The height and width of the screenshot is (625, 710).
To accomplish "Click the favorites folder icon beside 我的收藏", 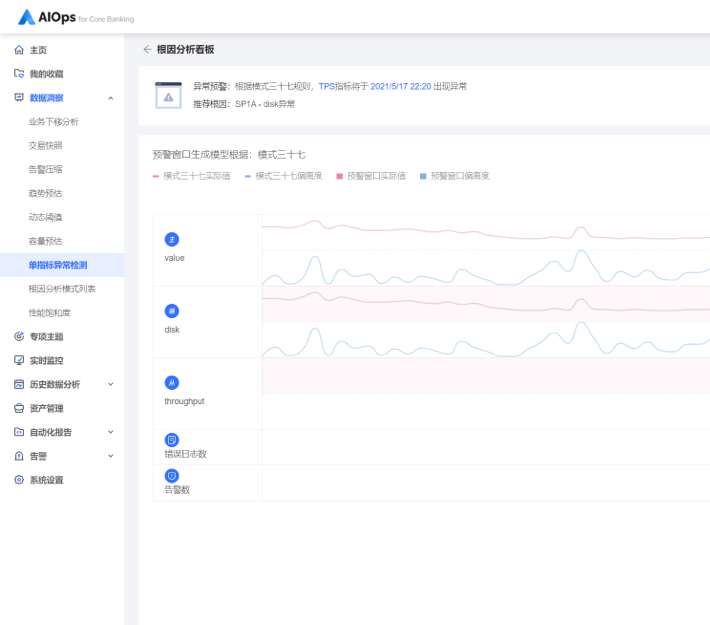I will [x=19, y=73].
